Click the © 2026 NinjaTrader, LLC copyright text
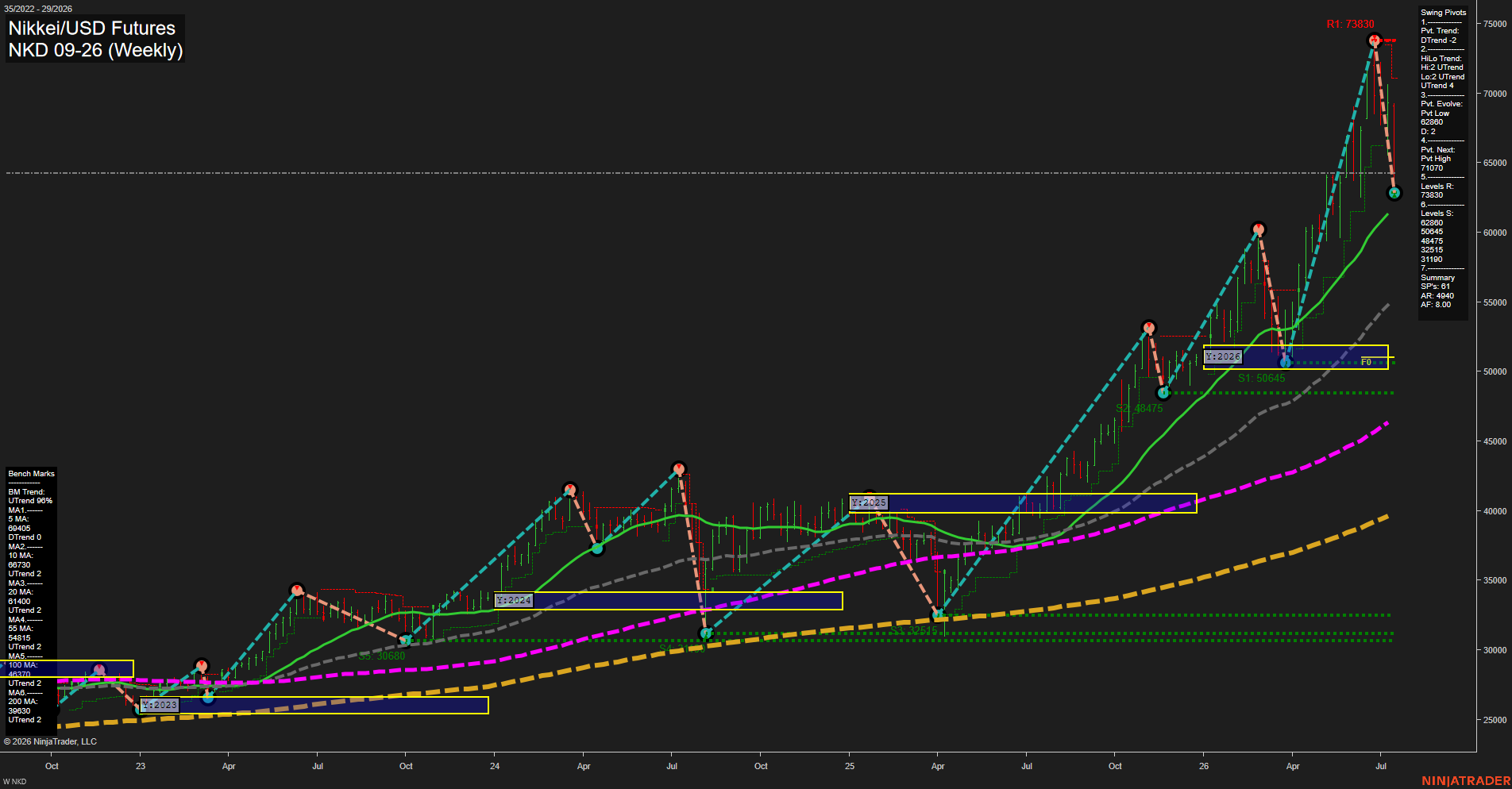Screen dimensions: 1512x789 (x=50, y=741)
